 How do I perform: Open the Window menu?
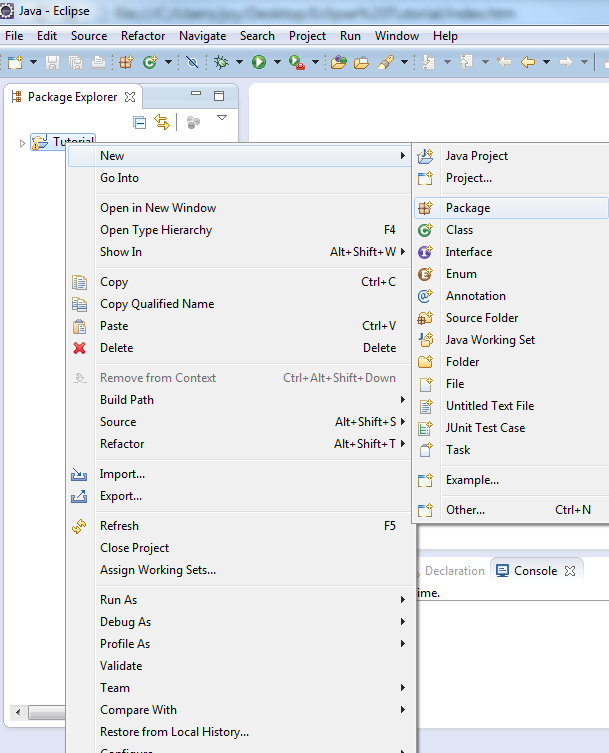[397, 36]
